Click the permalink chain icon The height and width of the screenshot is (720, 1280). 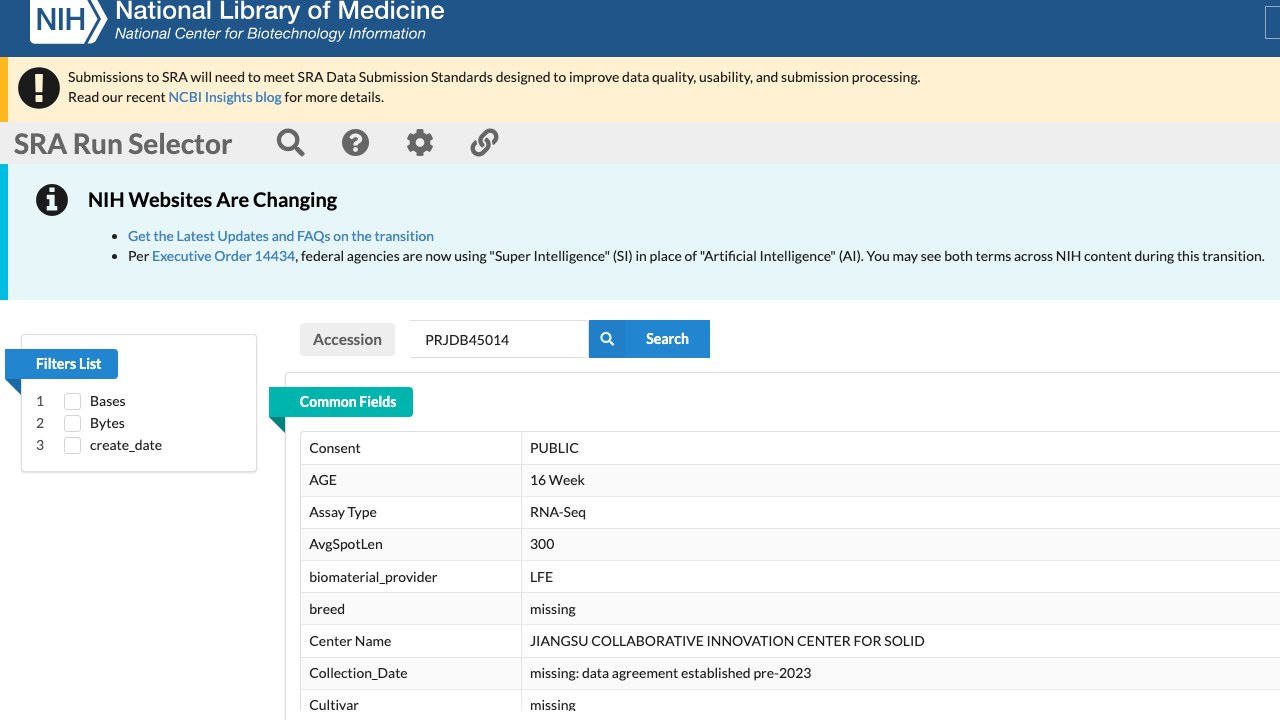[484, 143]
